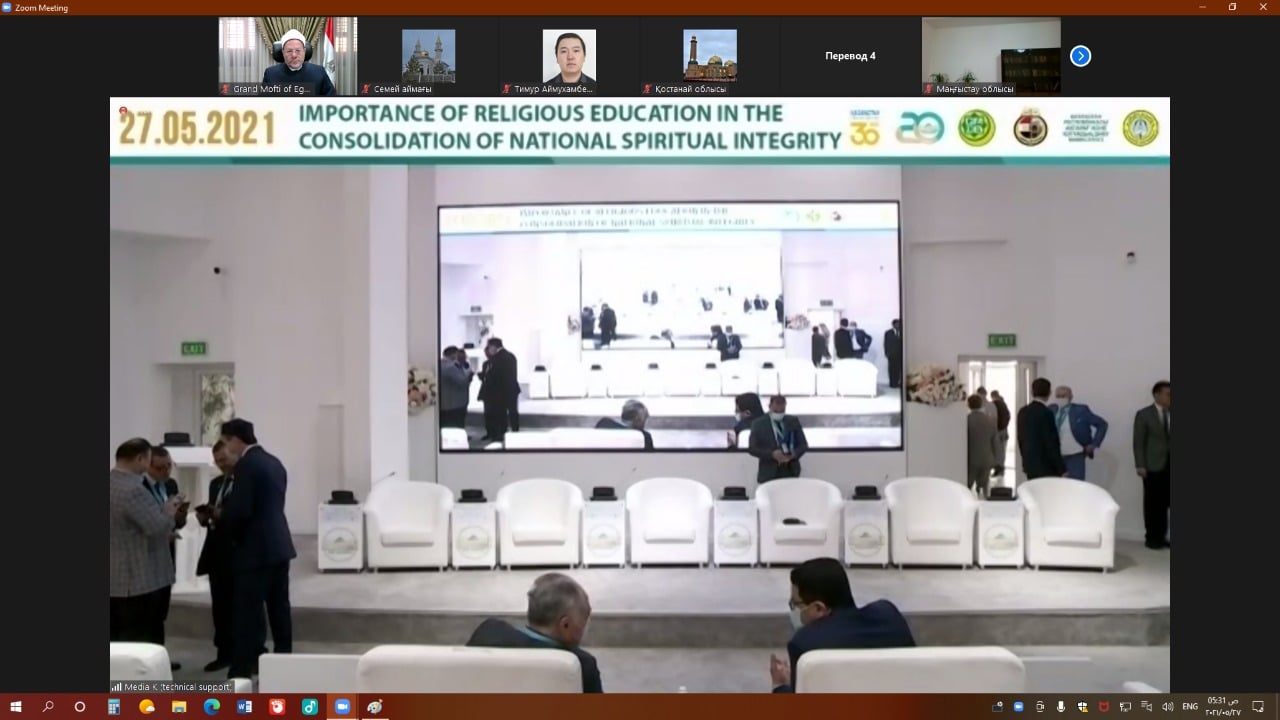Open Microsoft Edge from the taskbar
1280x720 pixels.
(x=211, y=707)
